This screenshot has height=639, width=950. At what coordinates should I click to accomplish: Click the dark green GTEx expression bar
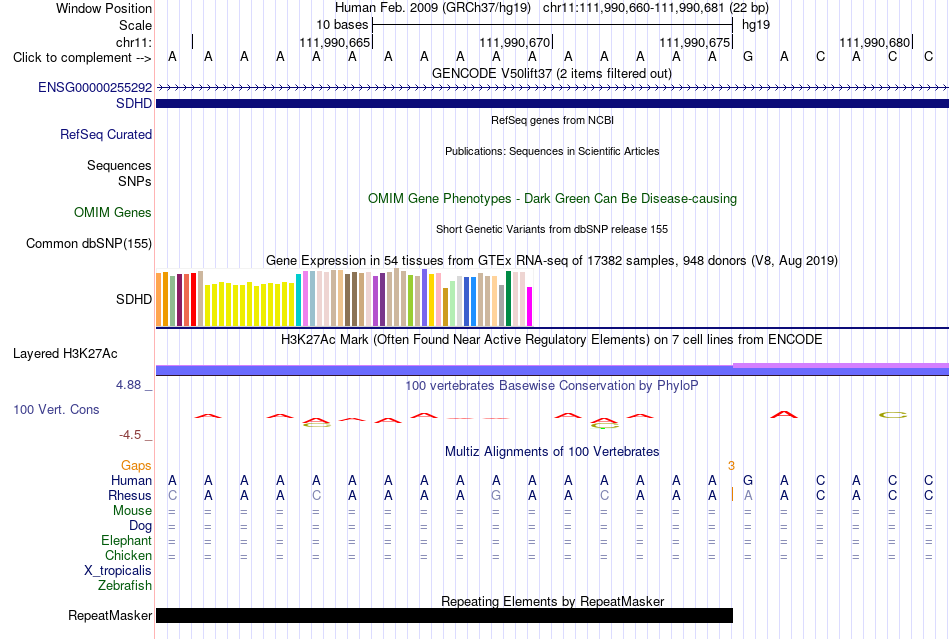coord(508,299)
